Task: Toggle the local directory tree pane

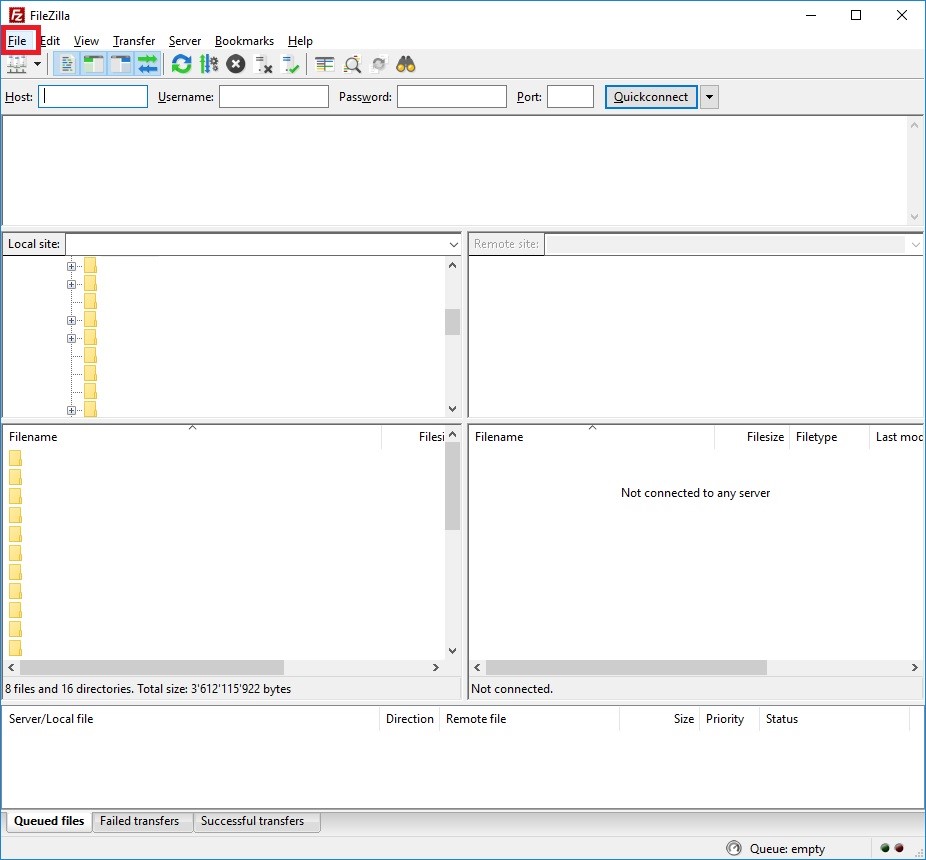Action: (93, 64)
